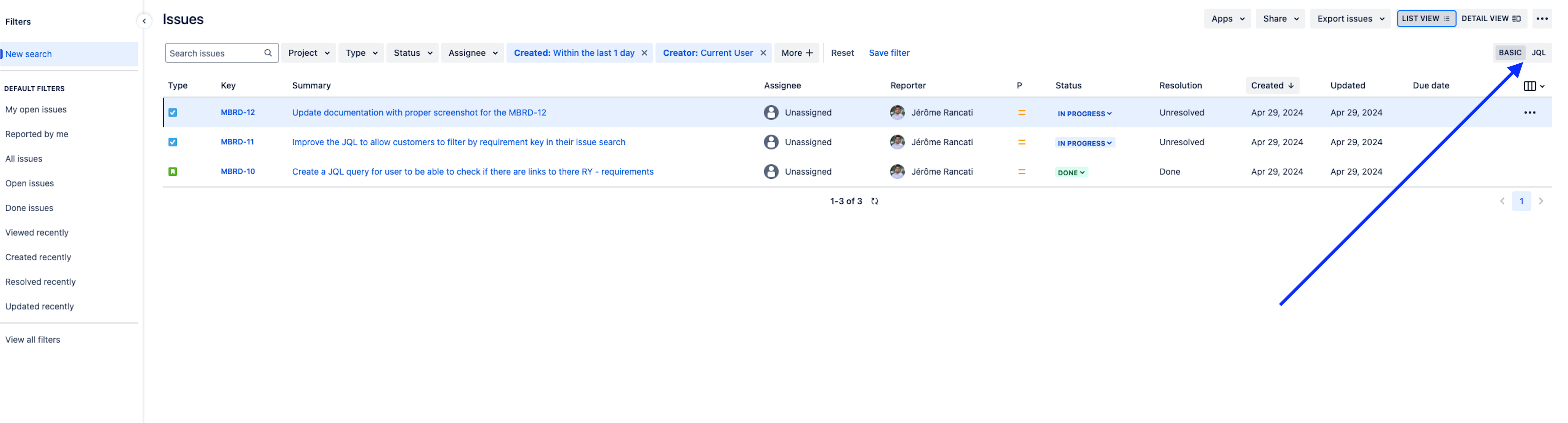The width and height of the screenshot is (1568, 423).
Task: Remove the Created within last day filter
Action: (644, 53)
